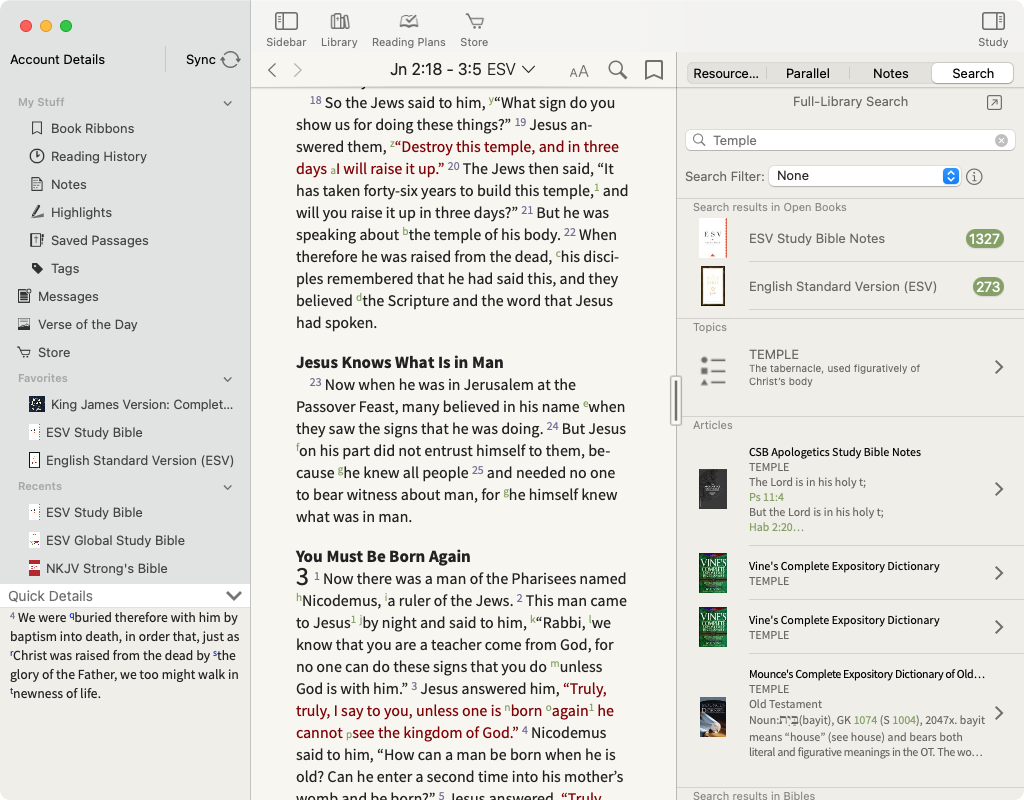Open text size settings (AA icon)

tap(579, 71)
